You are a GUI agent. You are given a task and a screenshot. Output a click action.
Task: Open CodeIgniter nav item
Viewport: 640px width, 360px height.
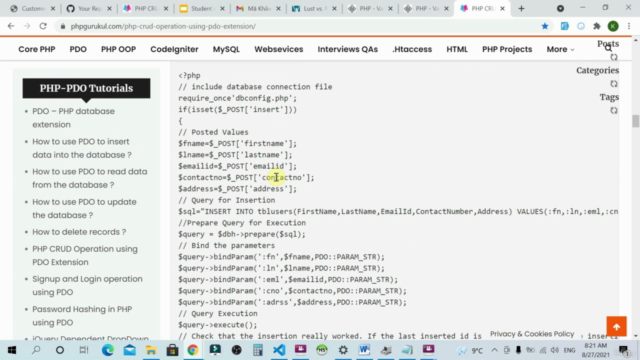point(174,49)
